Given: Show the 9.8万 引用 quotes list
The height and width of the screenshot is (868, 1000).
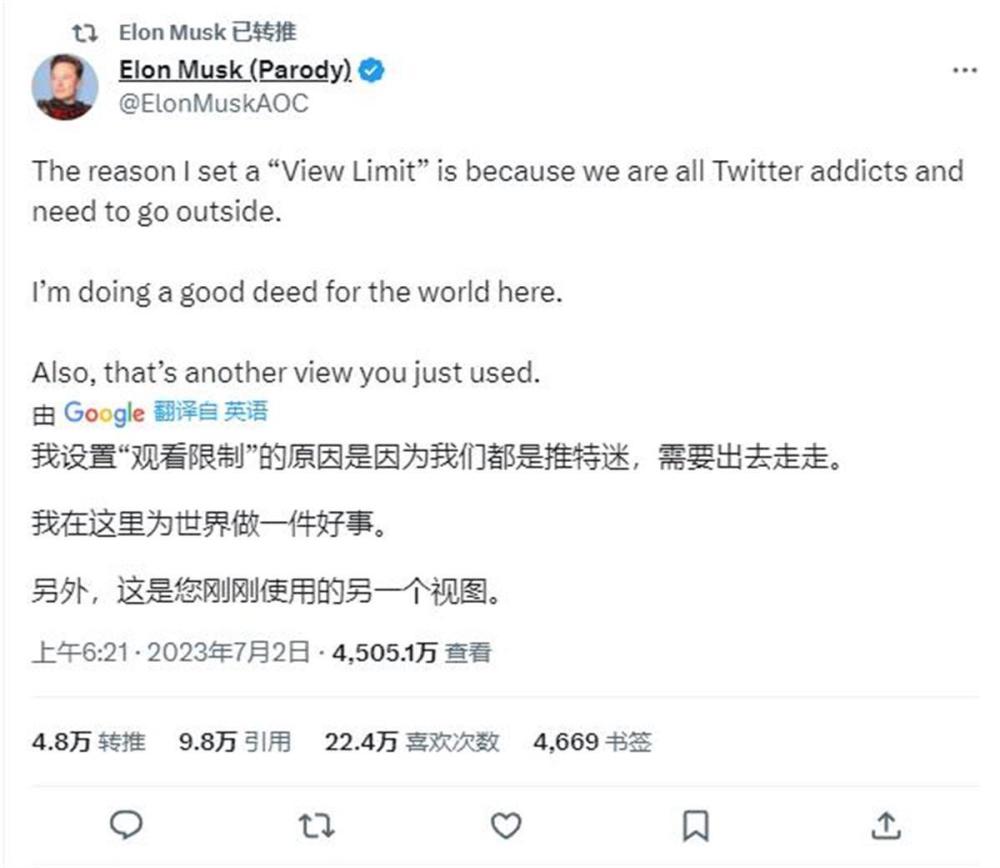Looking at the screenshot, I should click(x=235, y=741).
